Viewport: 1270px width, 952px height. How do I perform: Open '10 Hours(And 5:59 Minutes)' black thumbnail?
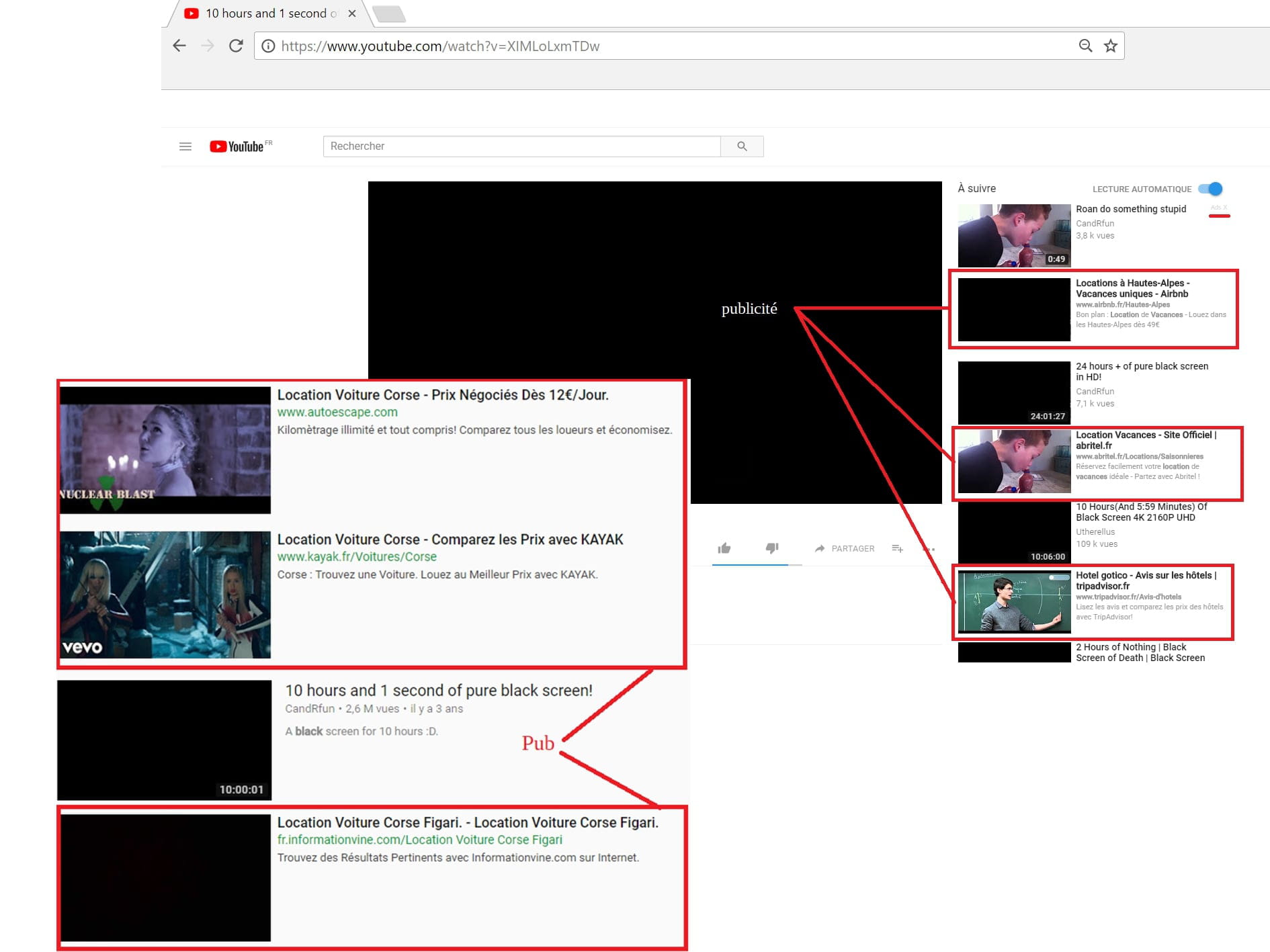click(x=1014, y=533)
